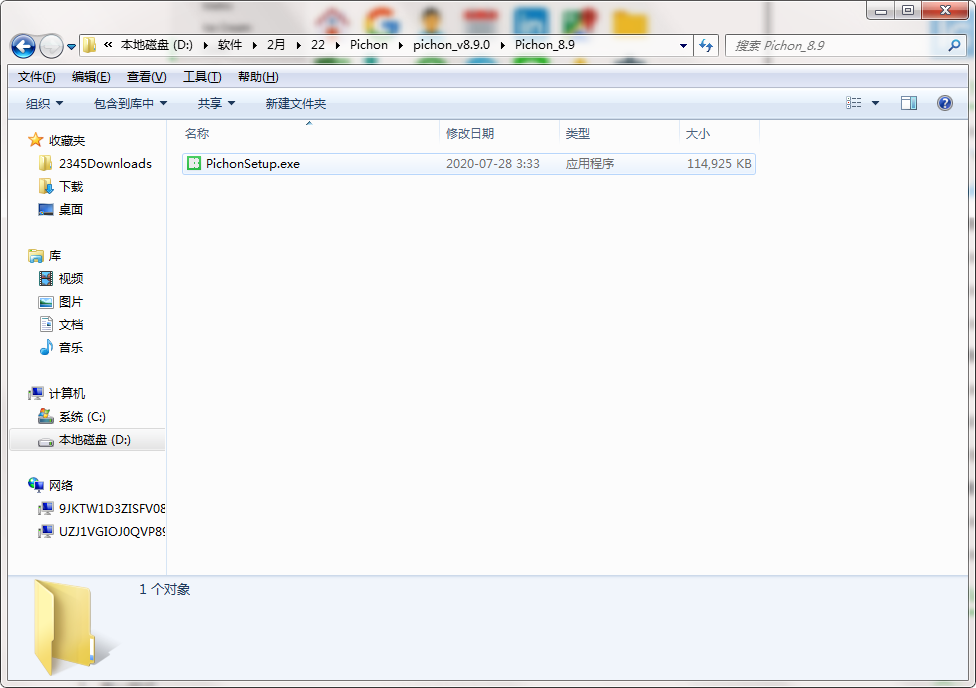Click 计算机 computer icon
The width and height of the screenshot is (976, 688).
click(x=35, y=393)
